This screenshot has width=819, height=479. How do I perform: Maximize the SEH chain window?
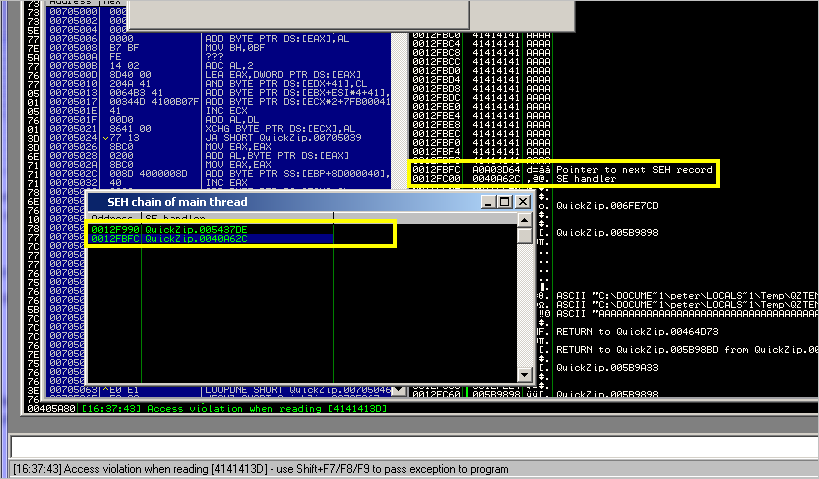[506, 202]
